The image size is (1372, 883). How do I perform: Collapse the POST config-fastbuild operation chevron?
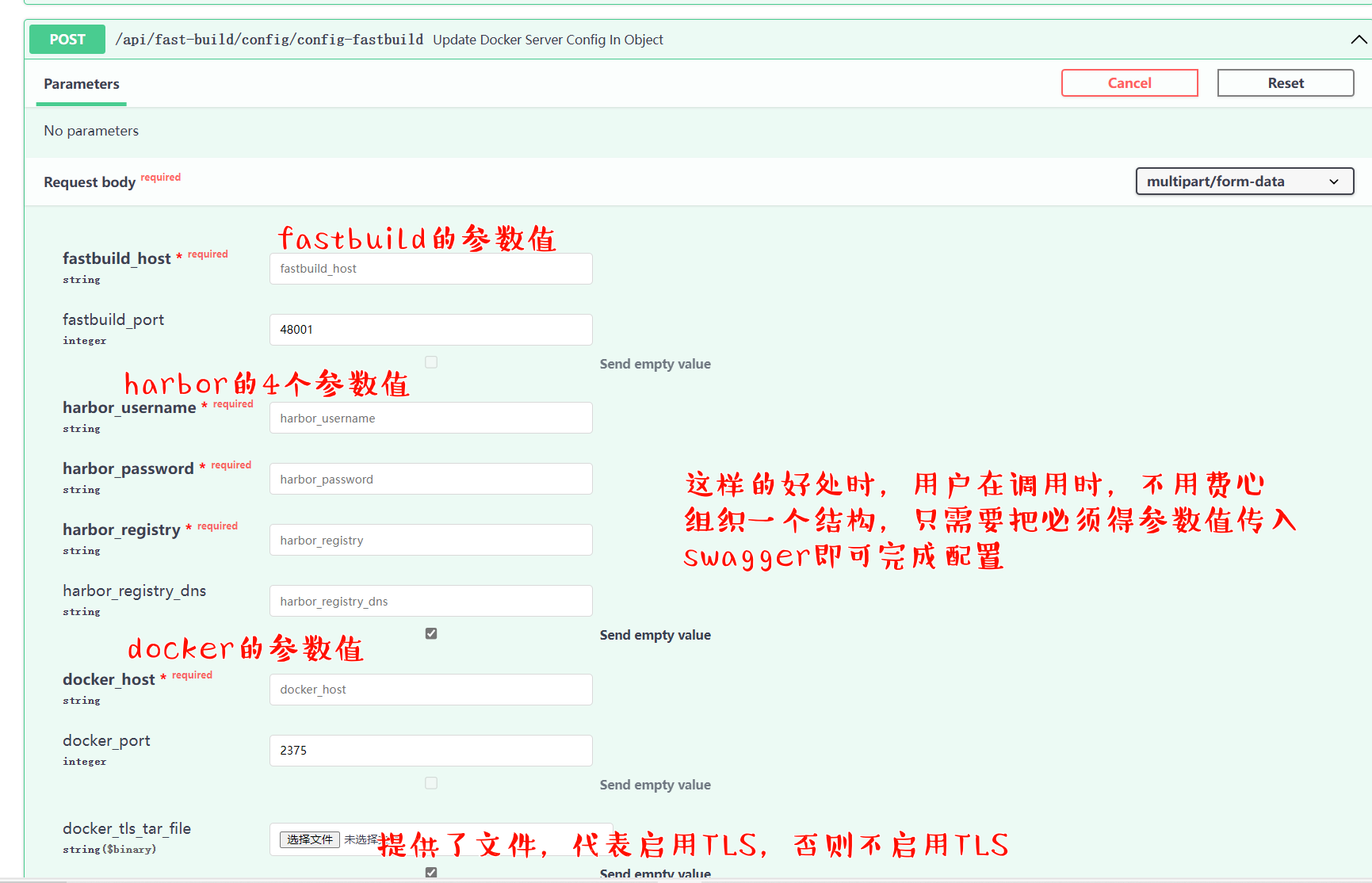pyautogui.click(x=1359, y=40)
